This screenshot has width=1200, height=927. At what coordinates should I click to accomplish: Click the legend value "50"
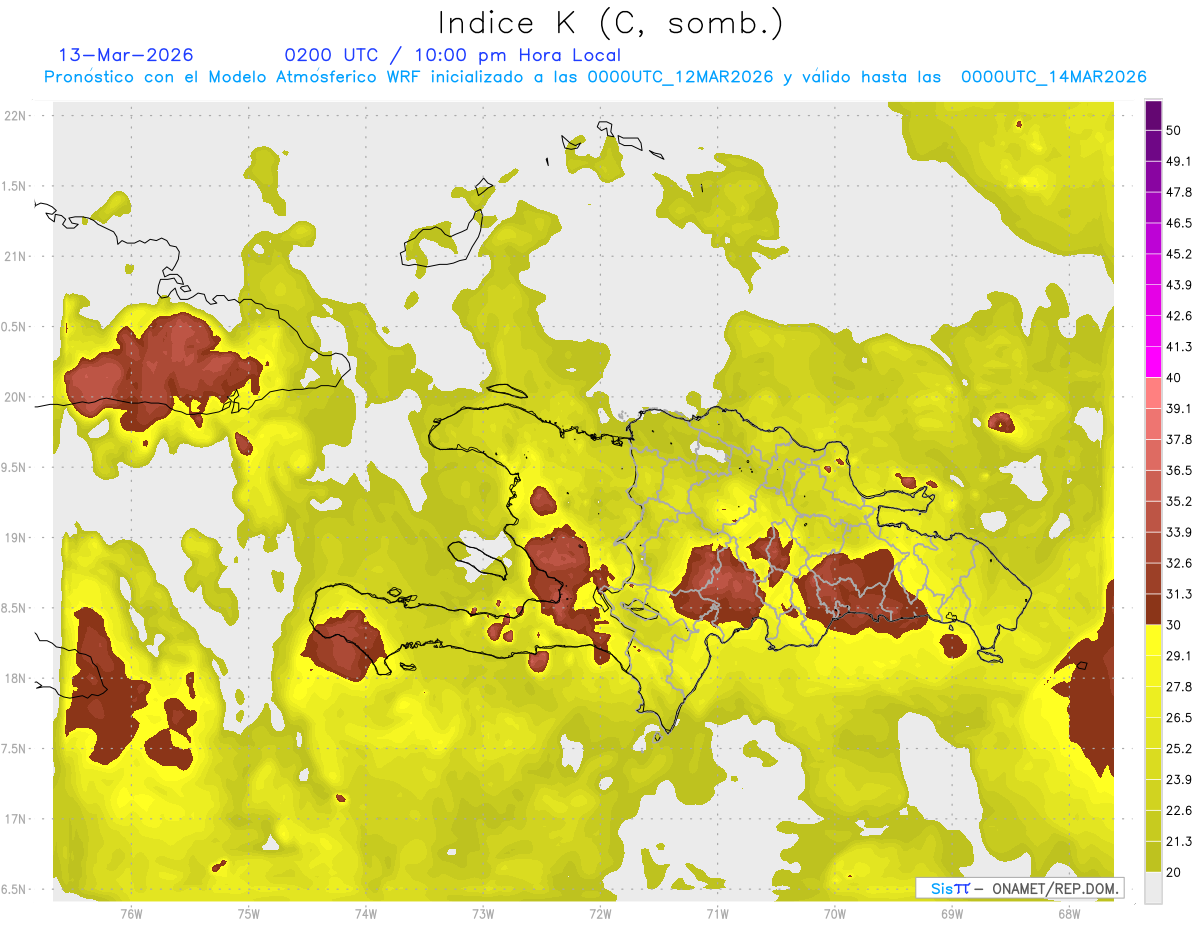point(1175,131)
